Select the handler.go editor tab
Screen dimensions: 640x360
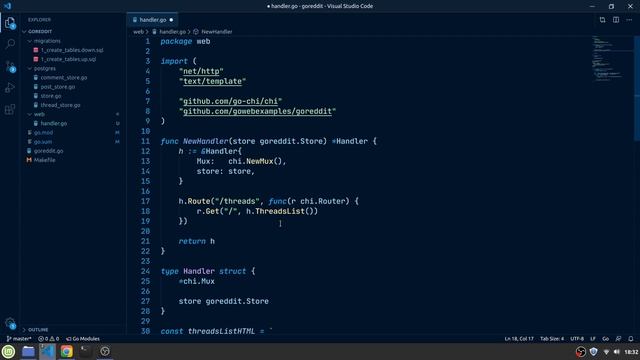152,20
